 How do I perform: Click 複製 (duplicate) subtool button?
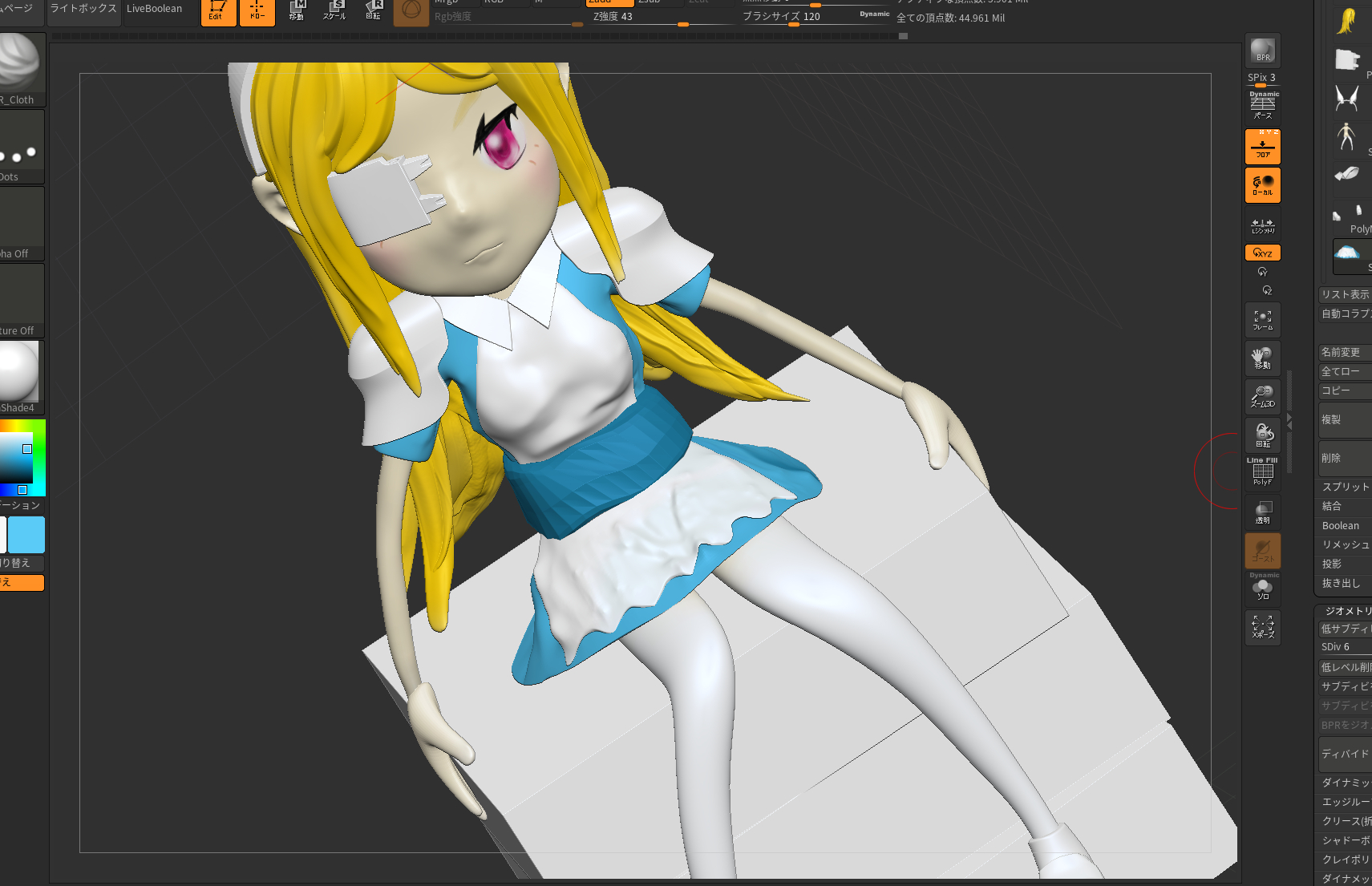(1345, 420)
